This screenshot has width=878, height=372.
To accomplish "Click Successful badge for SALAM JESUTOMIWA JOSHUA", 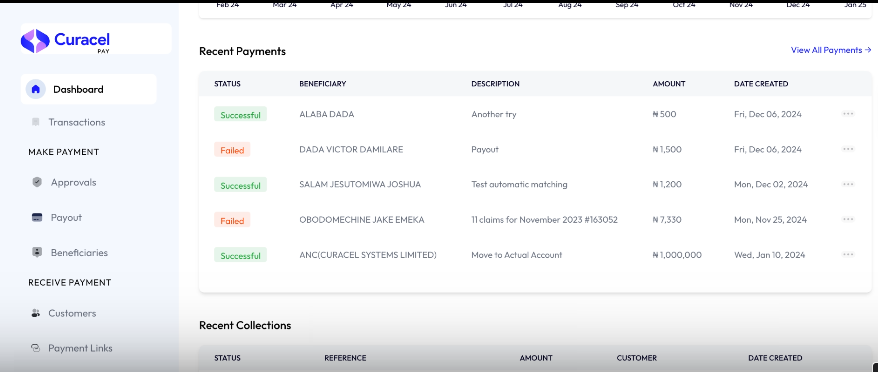I will (240, 185).
